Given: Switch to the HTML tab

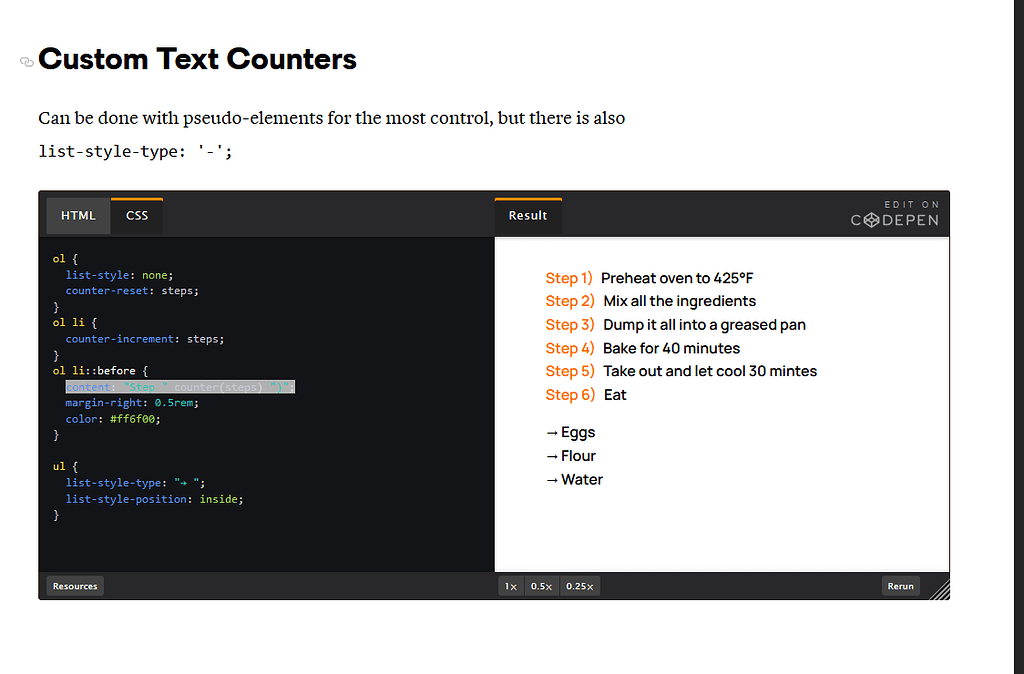Looking at the screenshot, I should click(x=78, y=215).
